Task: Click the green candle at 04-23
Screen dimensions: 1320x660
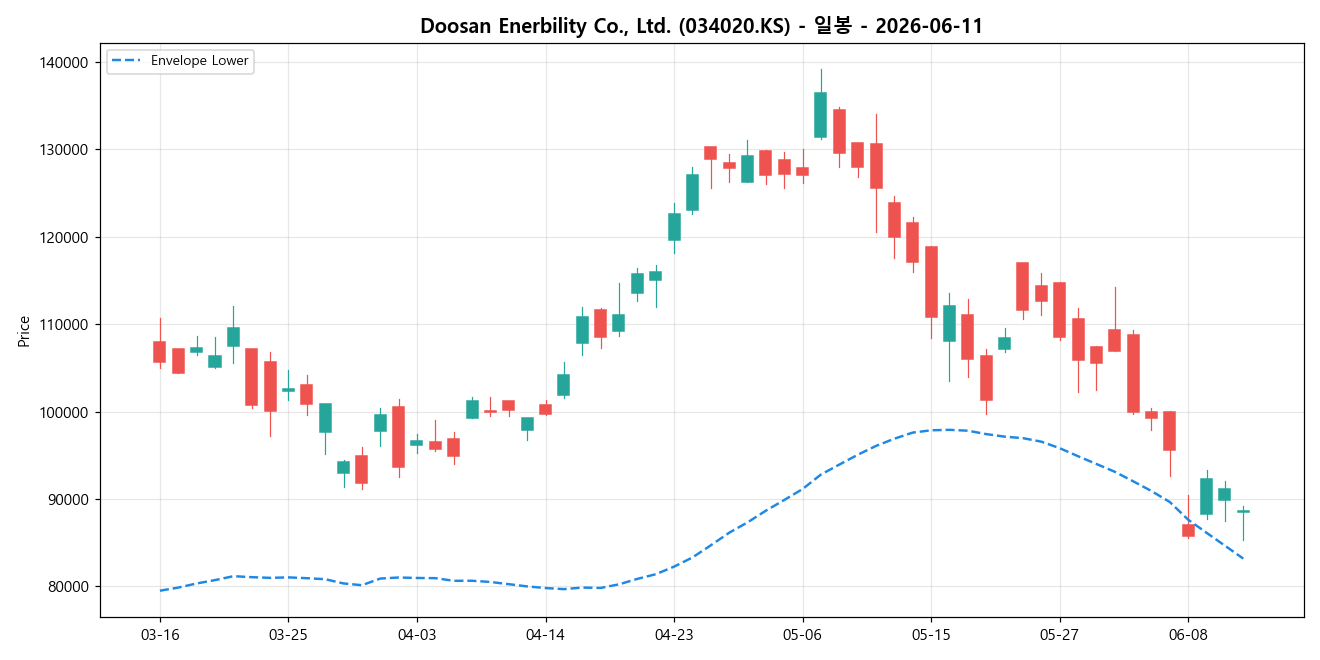Action: click(x=674, y=227)
